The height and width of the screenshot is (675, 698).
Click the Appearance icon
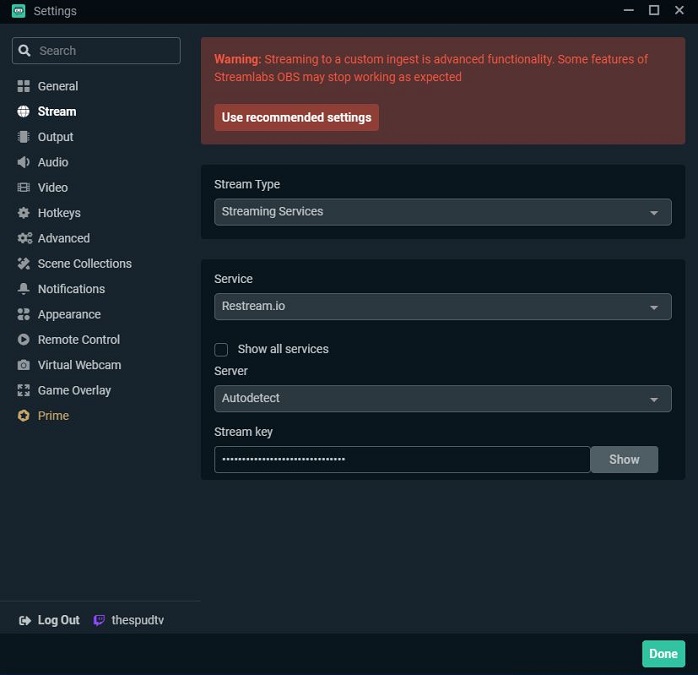(24, 314)
